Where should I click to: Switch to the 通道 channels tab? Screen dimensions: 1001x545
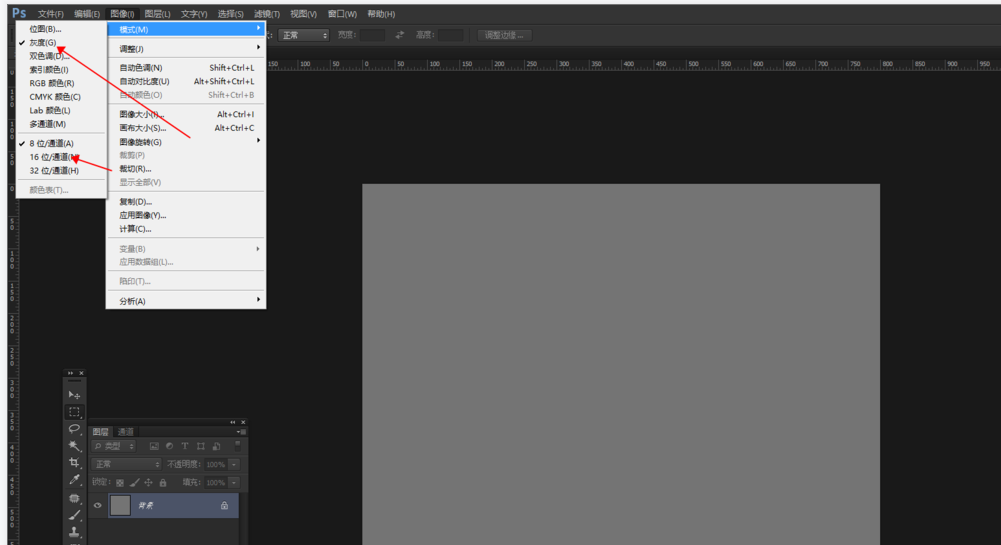click(x=125, y=432)
